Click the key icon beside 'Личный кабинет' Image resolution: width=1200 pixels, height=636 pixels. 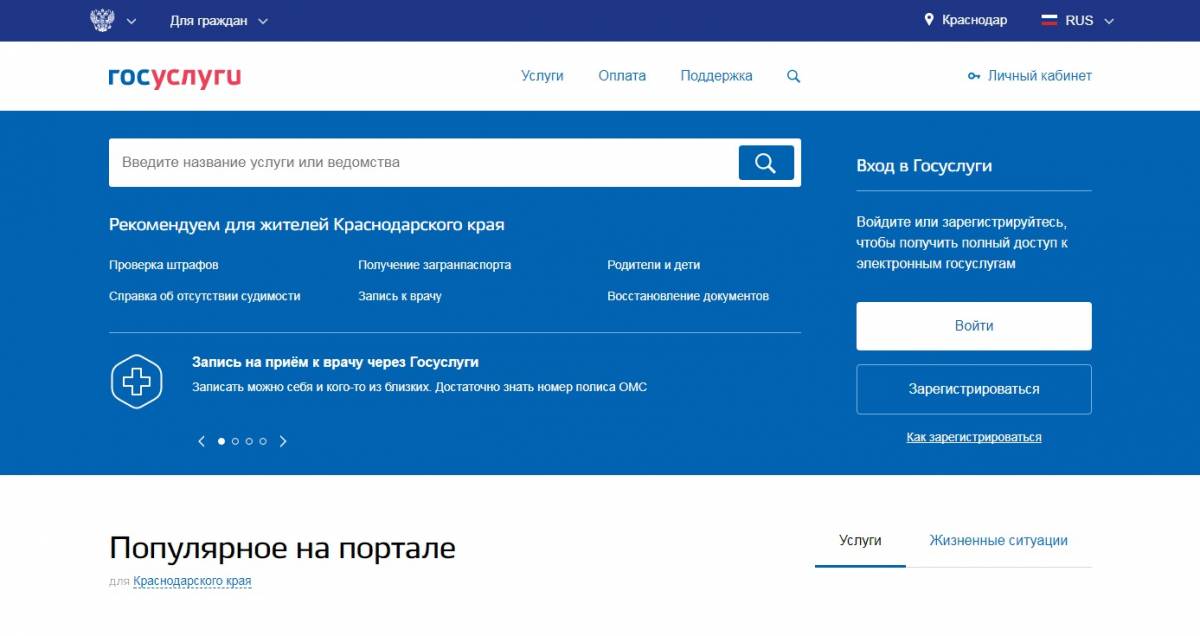pyautogui.click(x=974, y=76)
